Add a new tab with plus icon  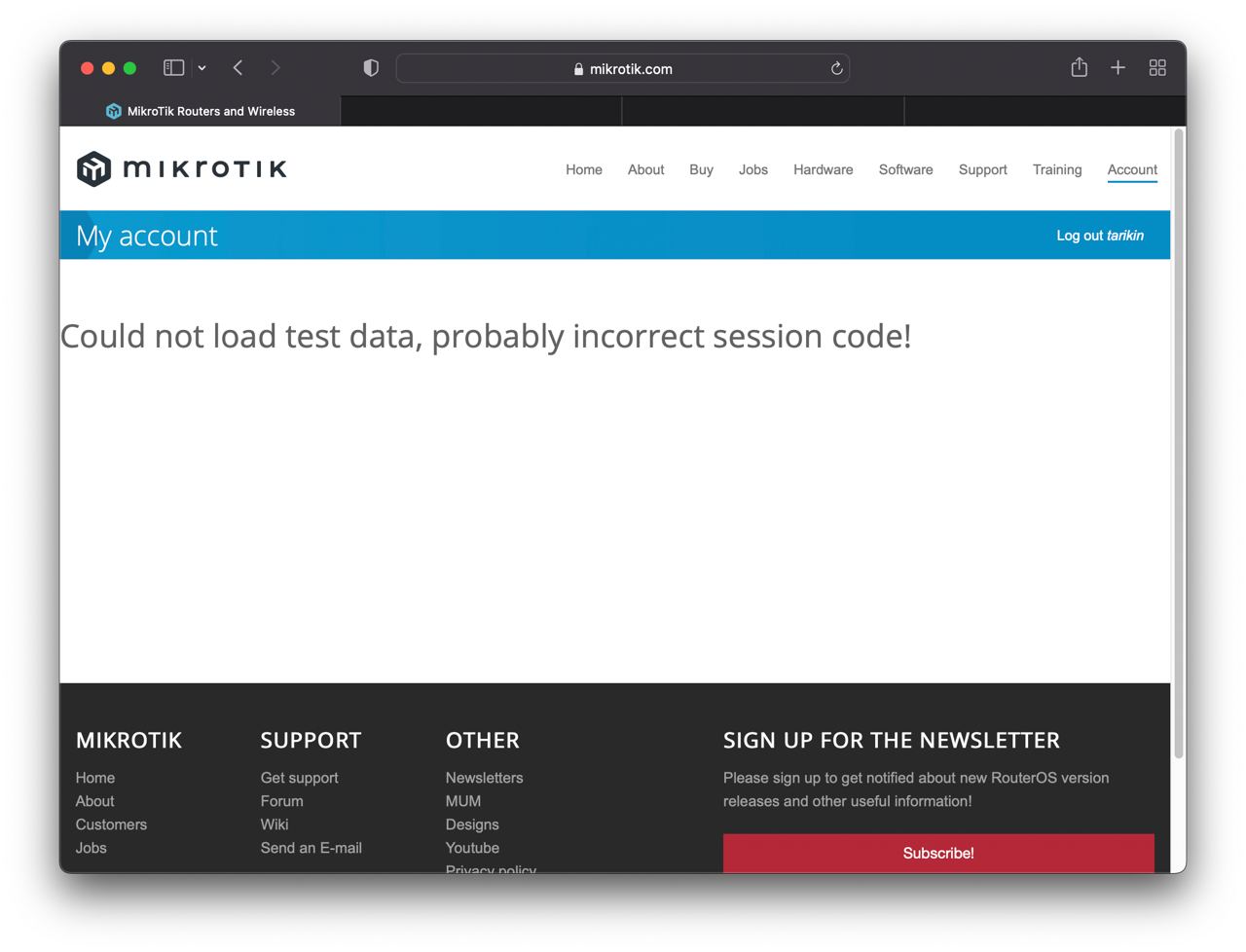click(x=1118, y=67)
